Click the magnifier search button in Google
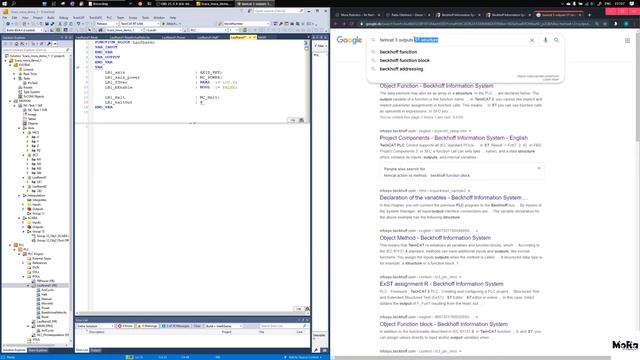This screenshot has width=640, height=360. tap(556, 40)
